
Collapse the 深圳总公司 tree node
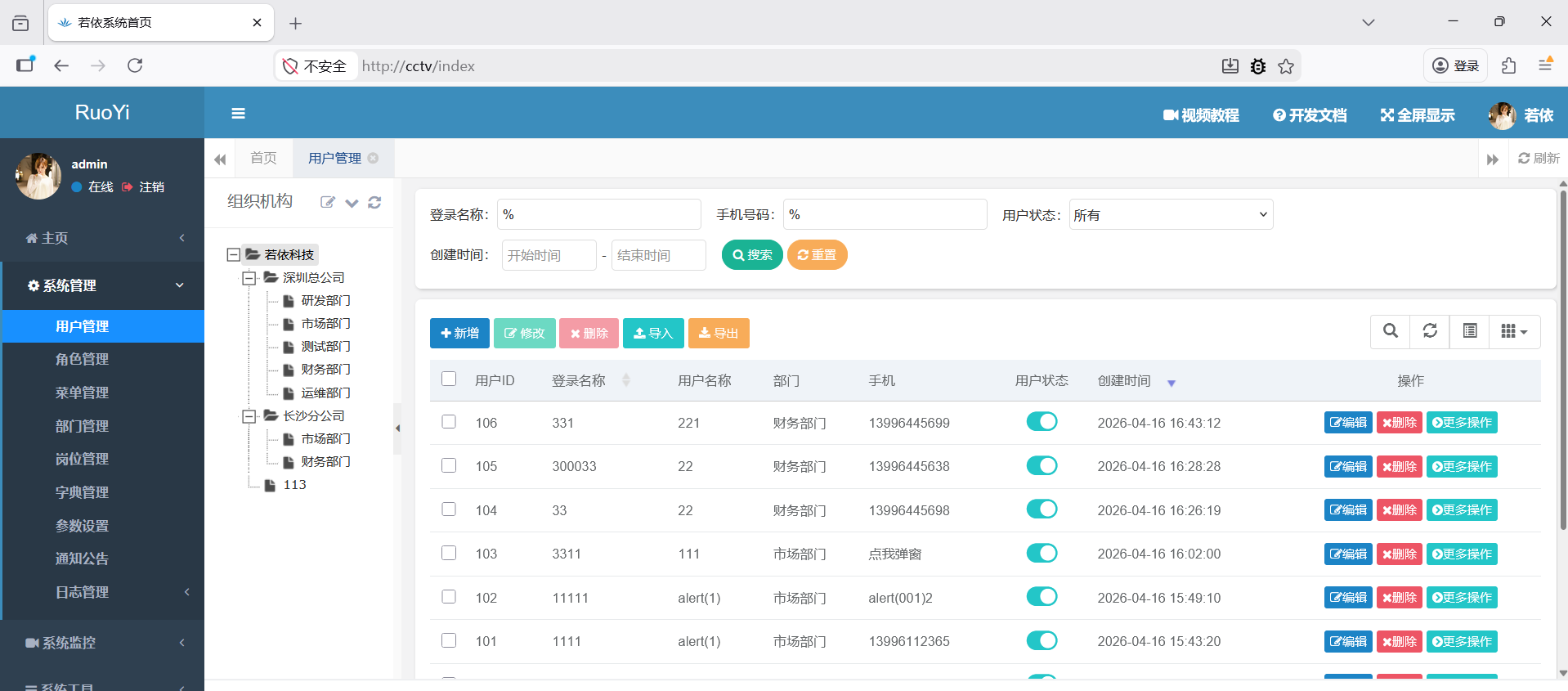249,278
